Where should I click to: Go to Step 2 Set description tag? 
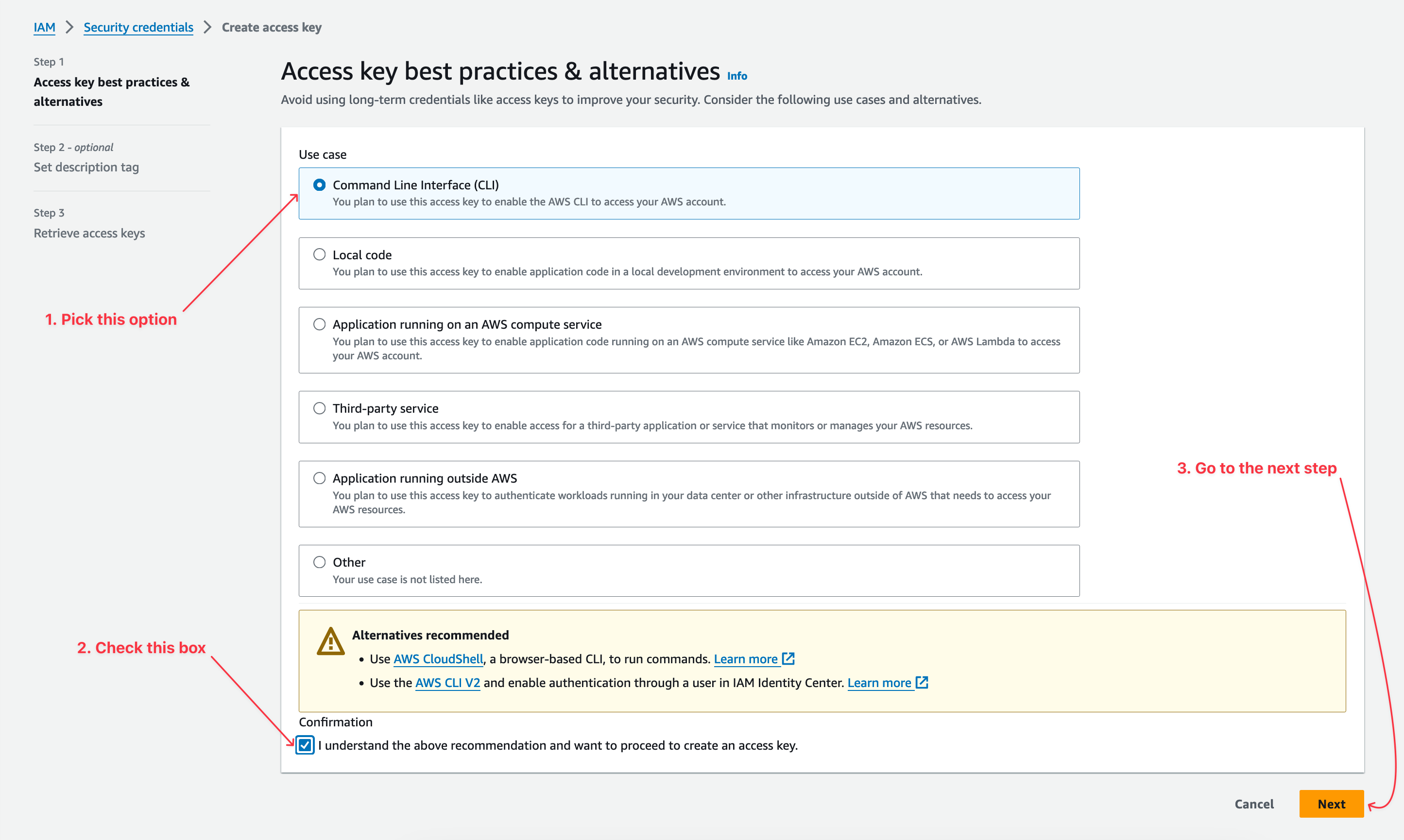tap(86, 167)
